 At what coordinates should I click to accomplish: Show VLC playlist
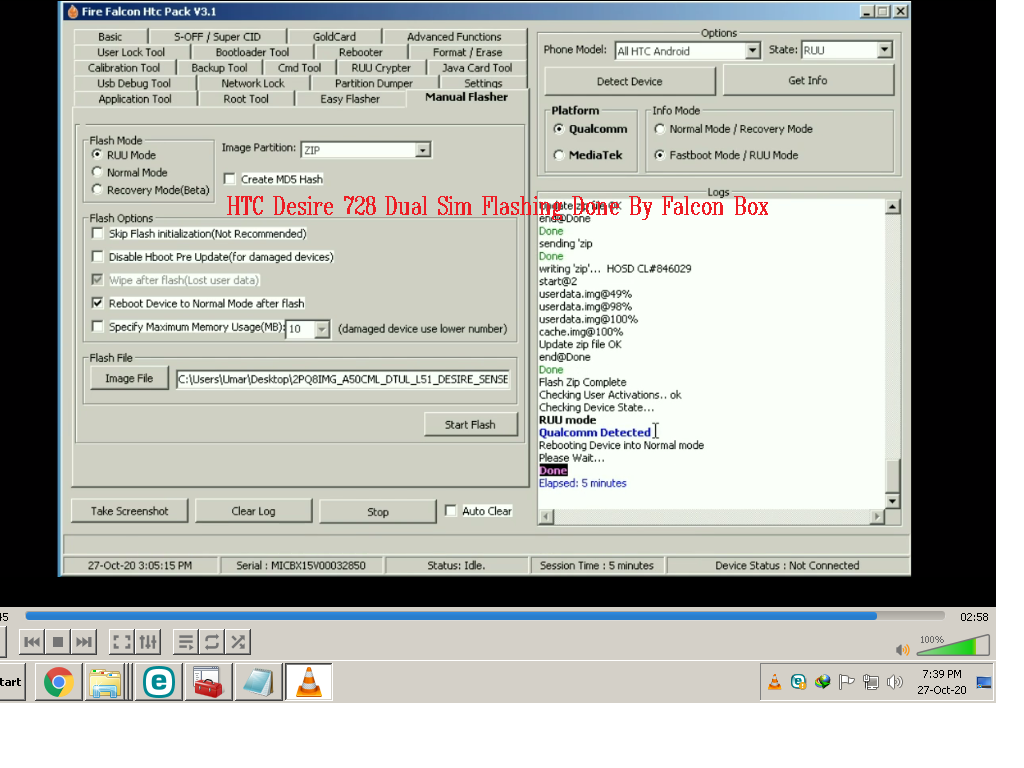coord(185,642)
